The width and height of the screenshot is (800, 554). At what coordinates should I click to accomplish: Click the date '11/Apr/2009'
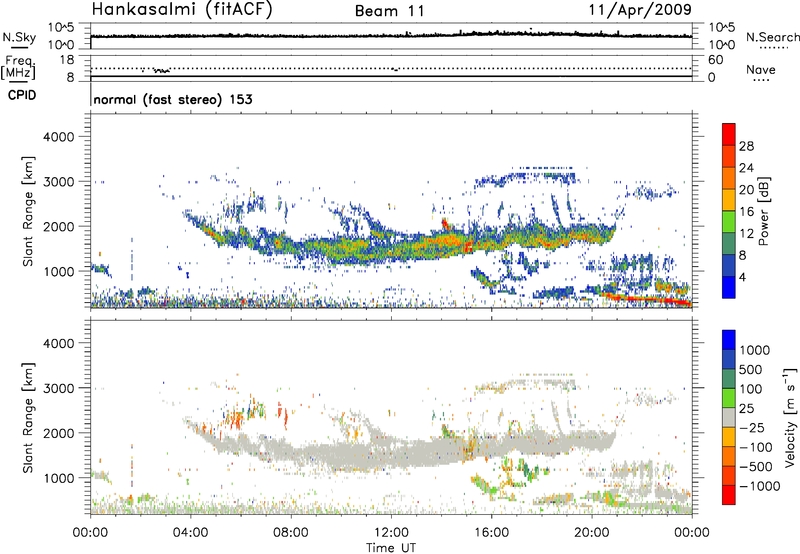click(x=640, y=10)
